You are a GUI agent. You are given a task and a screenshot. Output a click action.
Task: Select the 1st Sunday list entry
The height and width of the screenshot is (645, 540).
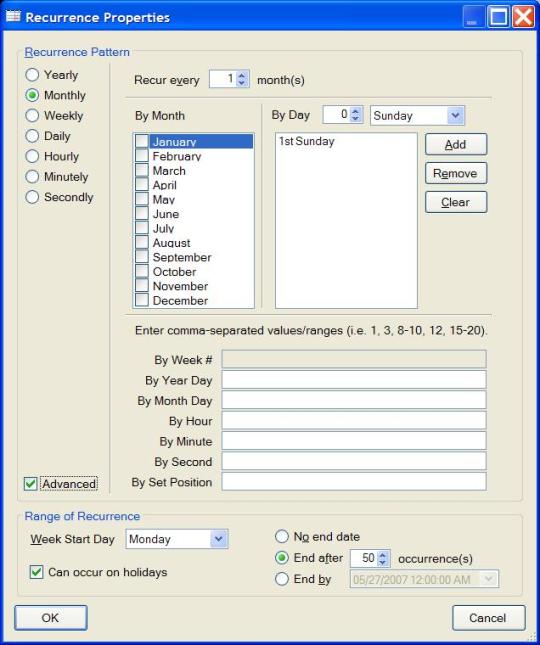click(x=306, y=142)
